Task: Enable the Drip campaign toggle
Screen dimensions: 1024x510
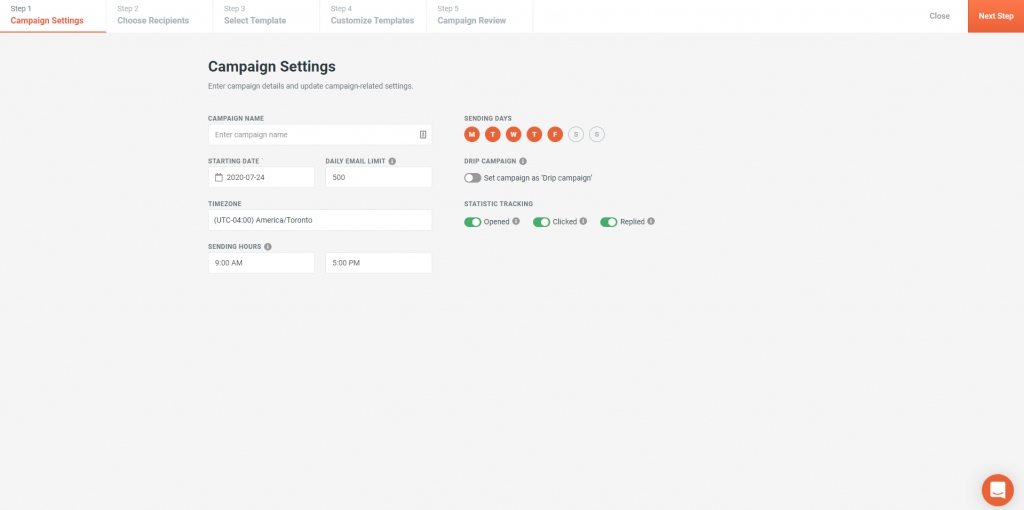Action: pyautogui.click(x=472, y=178)
